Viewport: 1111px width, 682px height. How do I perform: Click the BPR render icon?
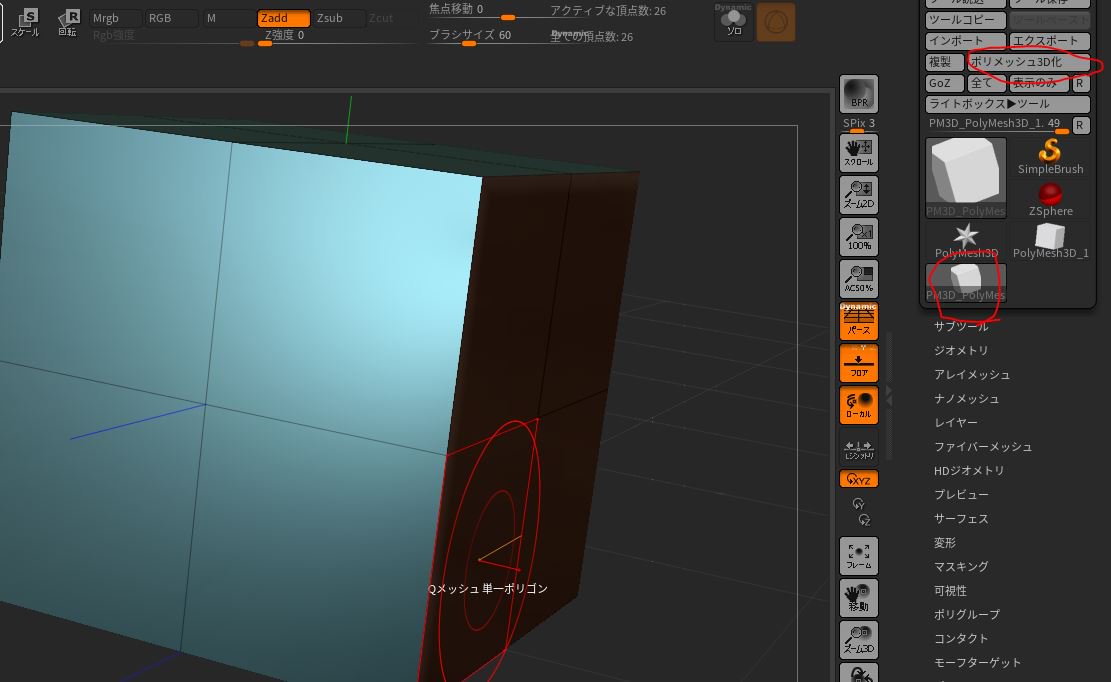coord(859,93)
